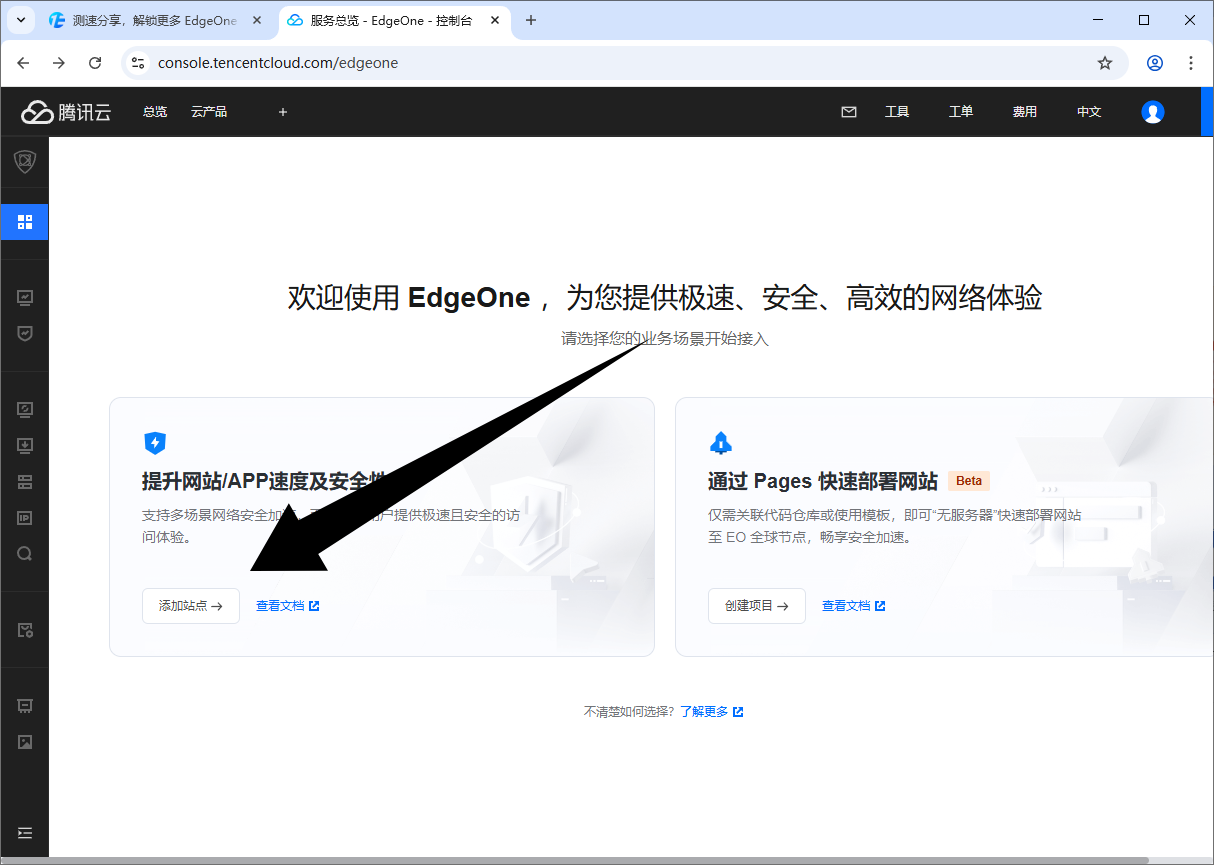Open the 了解更多 link
Screen dimensions: 1214x865
704,711
